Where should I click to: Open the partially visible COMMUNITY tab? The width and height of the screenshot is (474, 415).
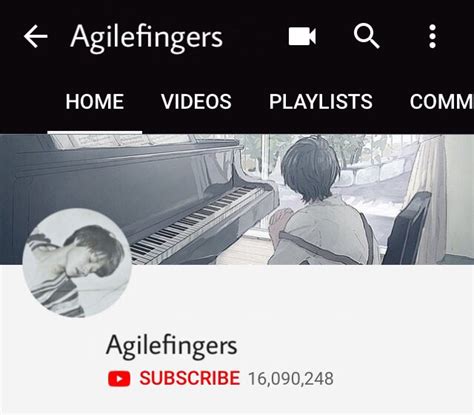click(x=442, y=101)
